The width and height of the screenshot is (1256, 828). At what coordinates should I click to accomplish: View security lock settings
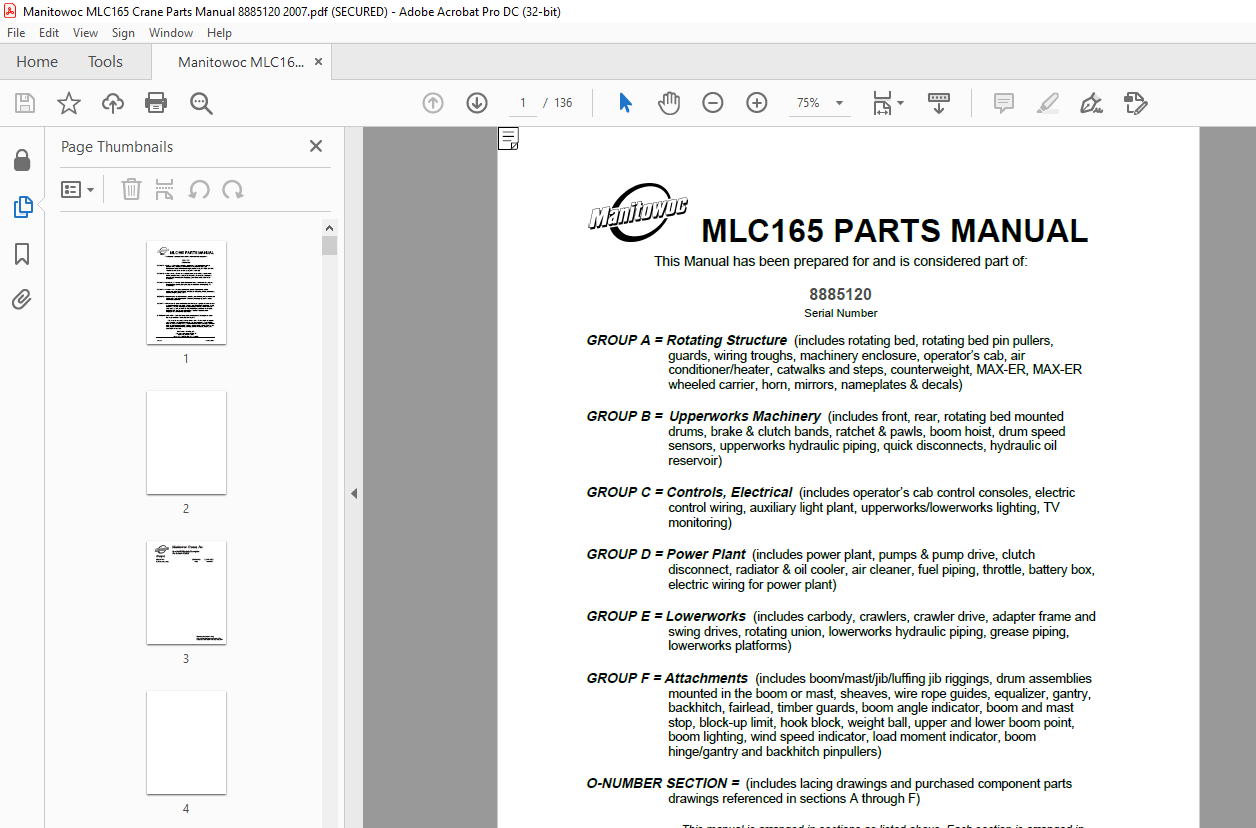point(22,161)
